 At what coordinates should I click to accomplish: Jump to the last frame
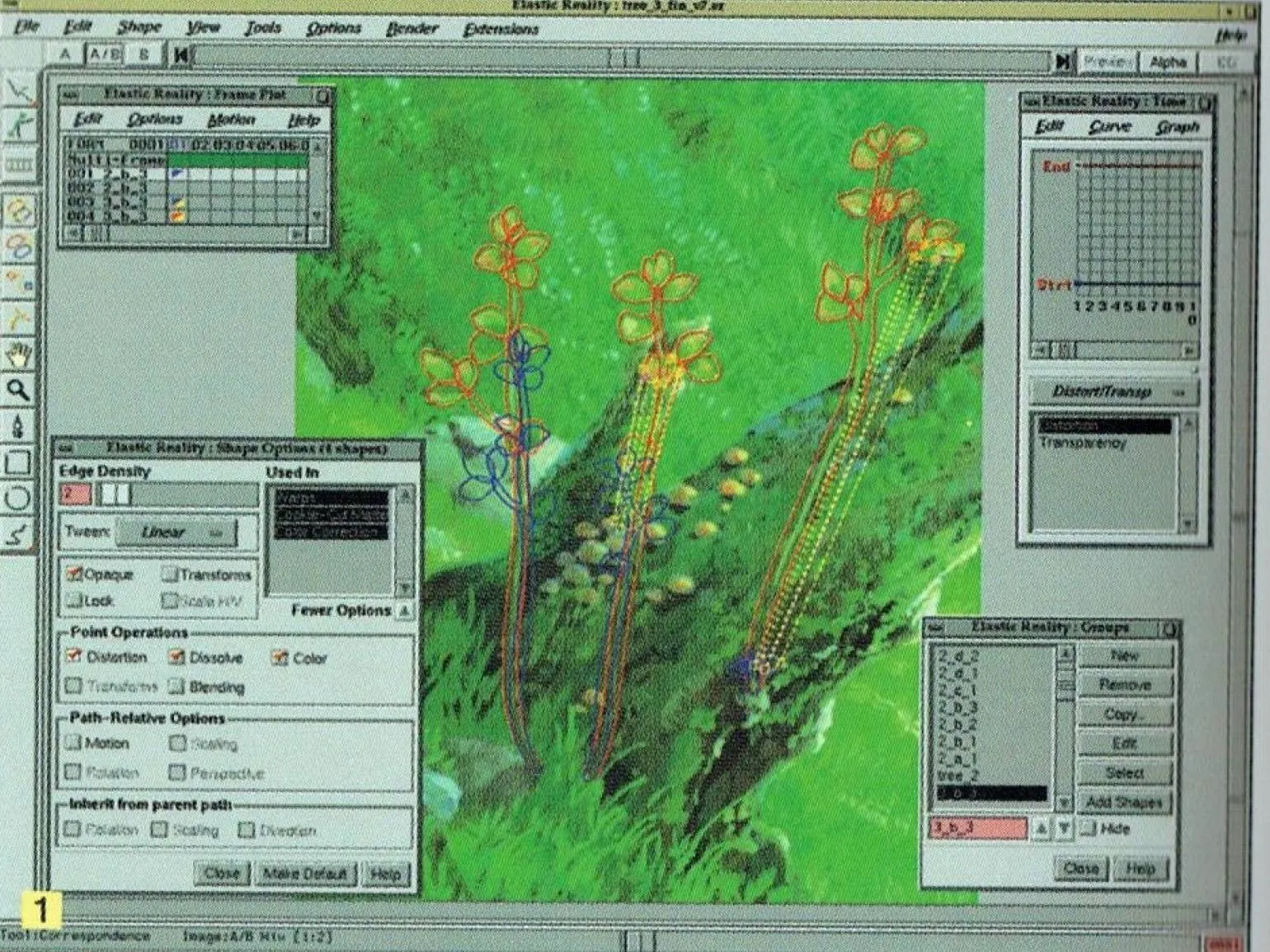(x=1064, y=62)
